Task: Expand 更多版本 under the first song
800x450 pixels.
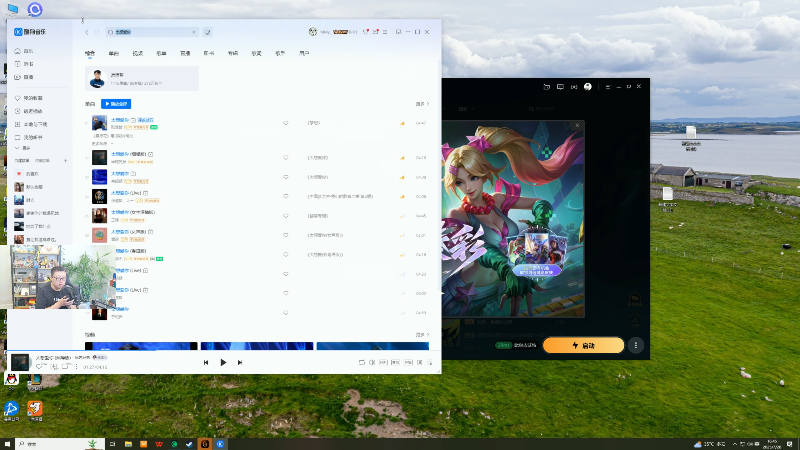Action: coord(102,144)
